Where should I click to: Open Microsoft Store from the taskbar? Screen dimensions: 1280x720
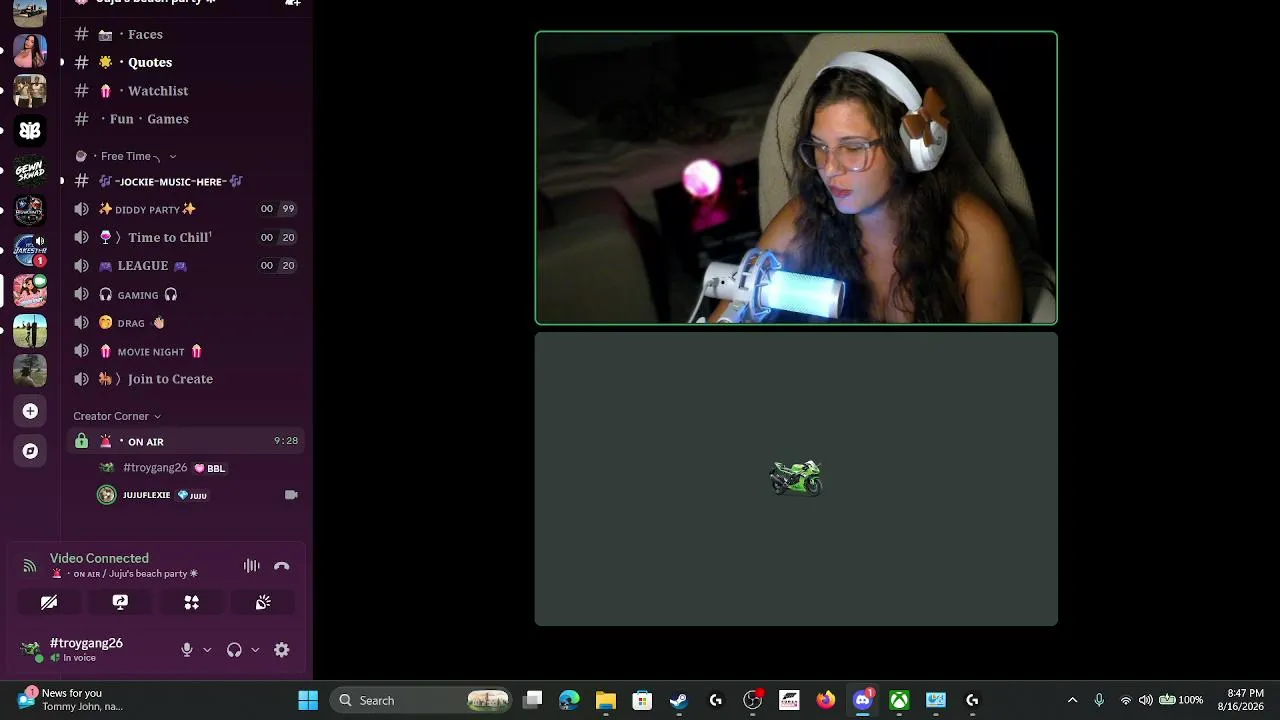click(642, 700)
